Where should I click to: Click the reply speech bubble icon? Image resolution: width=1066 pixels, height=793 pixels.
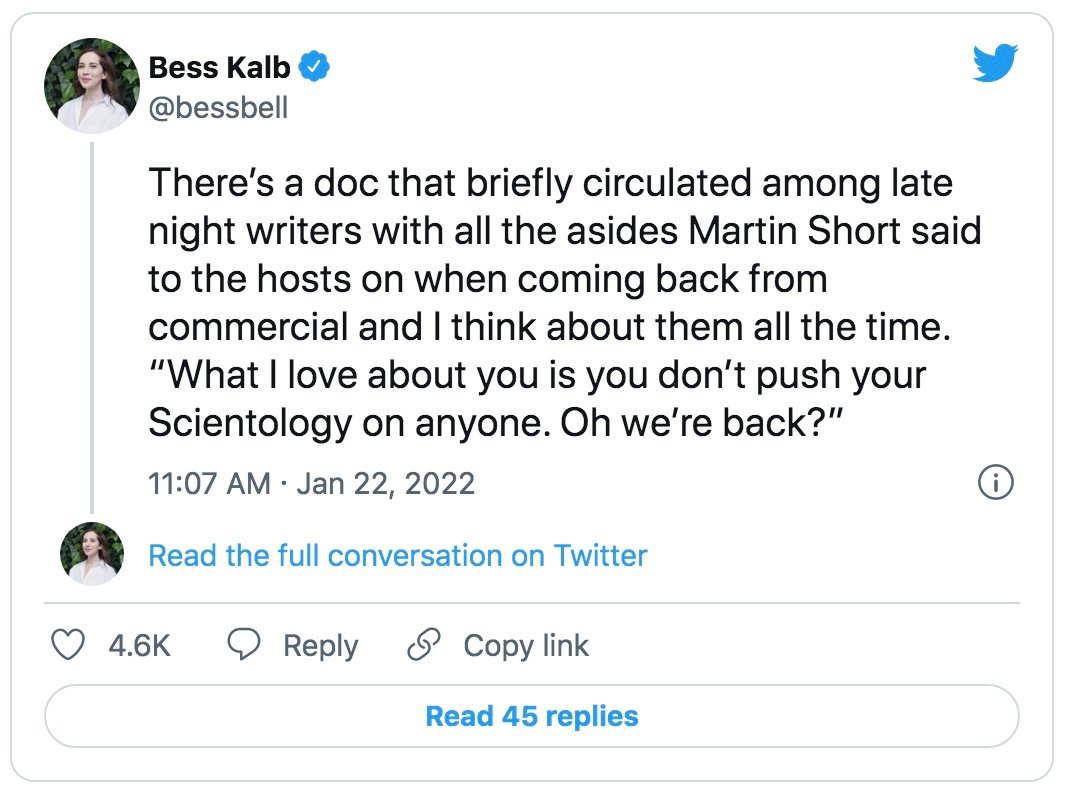pos(244,645)
